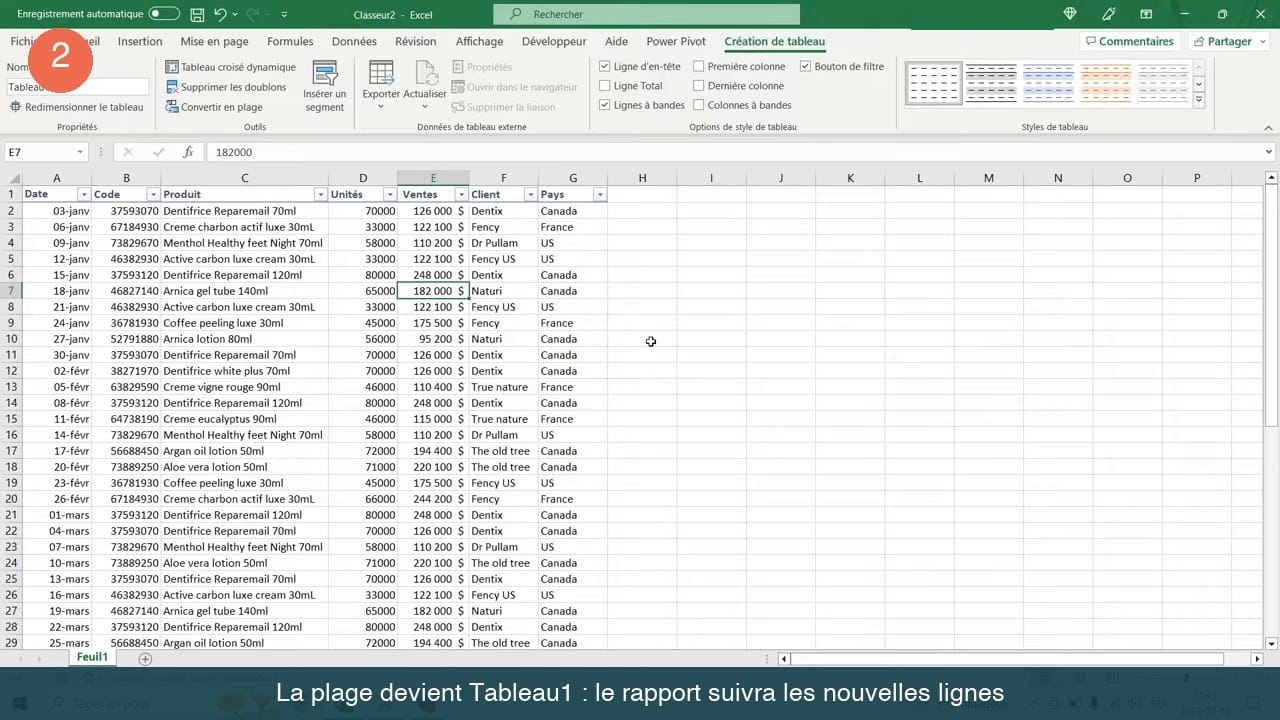Screen dimensions: 1280x720
Task: Click Redimensionner le tableau
Action: [76, 107]
